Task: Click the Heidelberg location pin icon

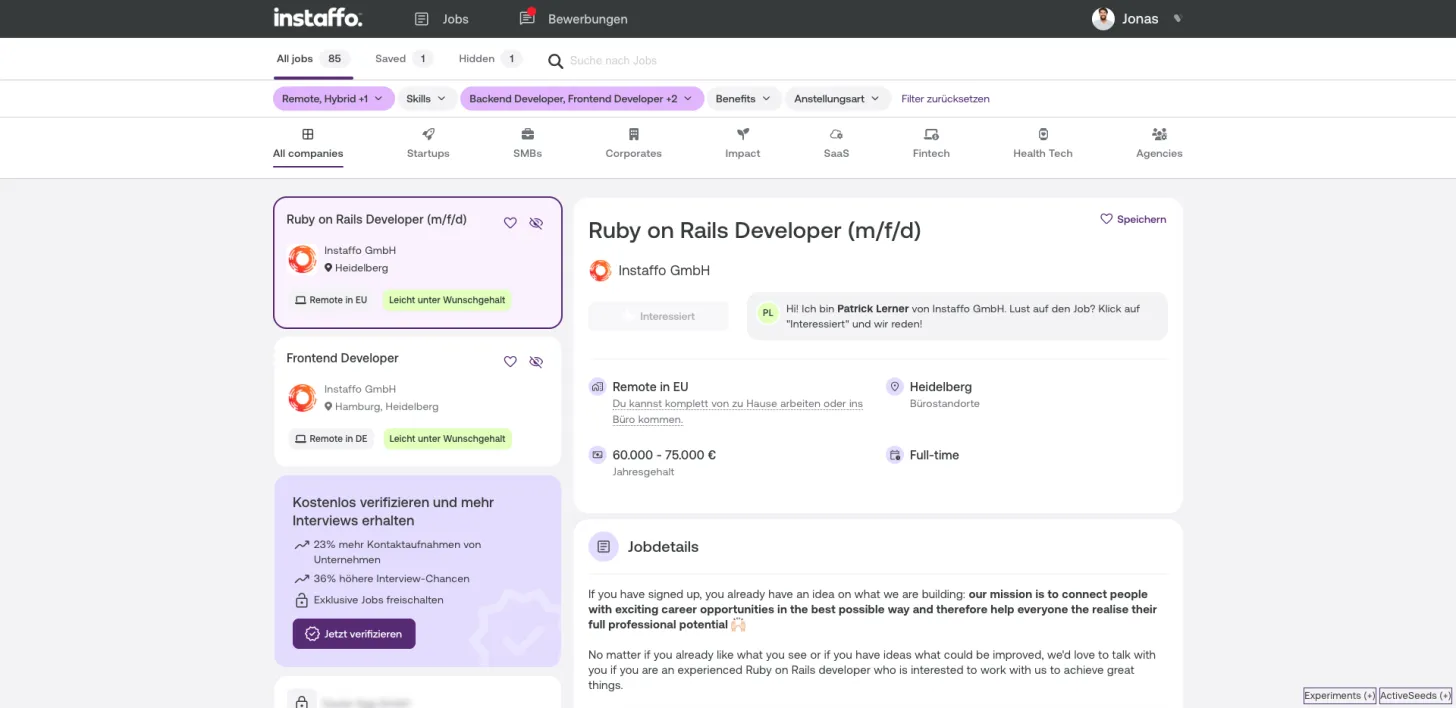Action: pyautogui.click(x=894, y=387)
